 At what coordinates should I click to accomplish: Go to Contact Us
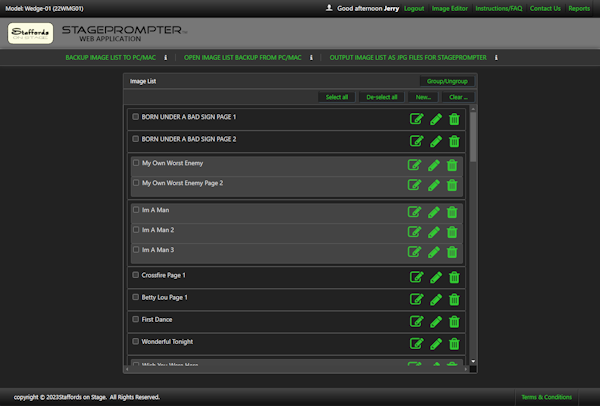(545, 8)
